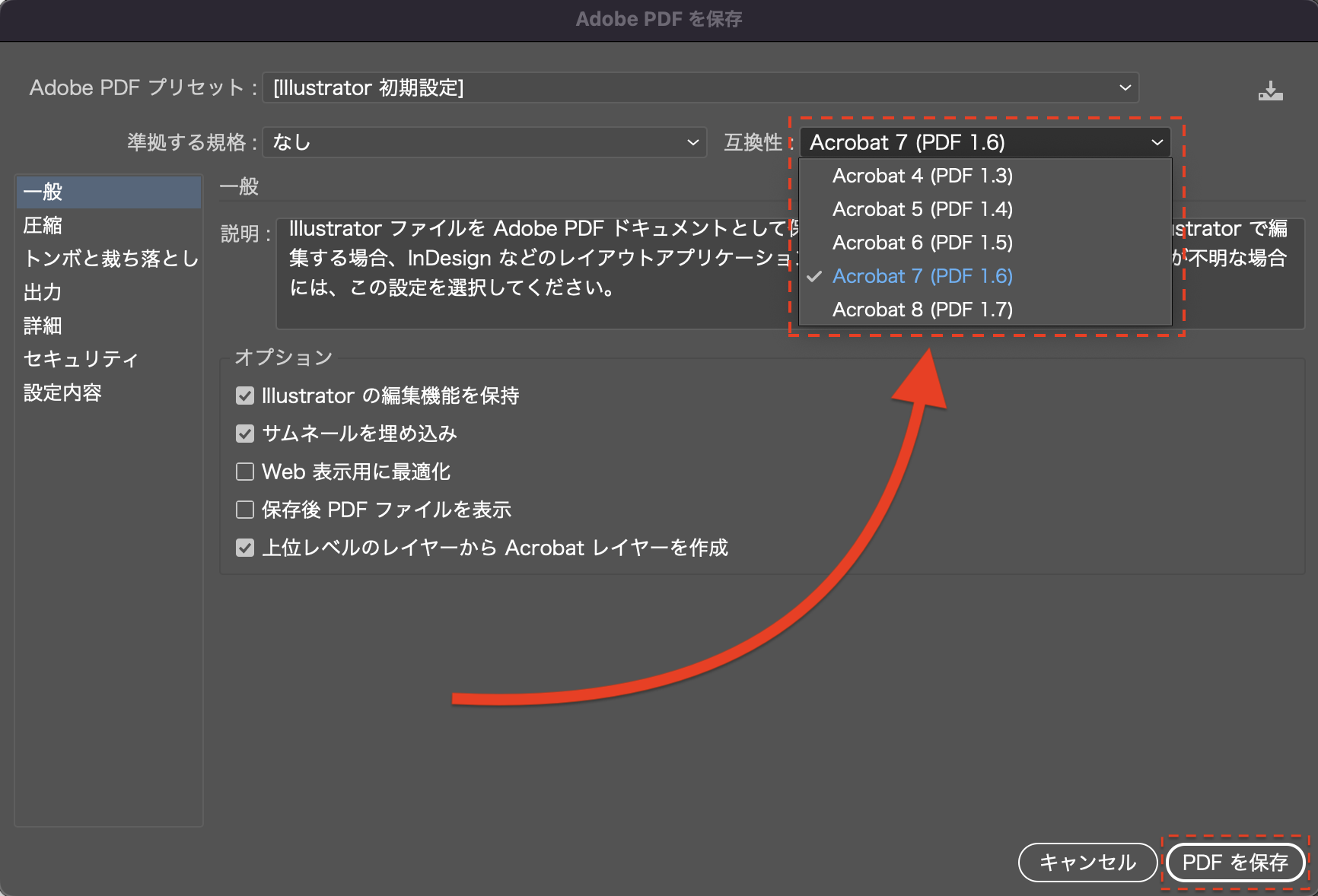Select 出力 in the sidebar list
This screenshot has height=896, width=1318.
(x=109, y=292)
